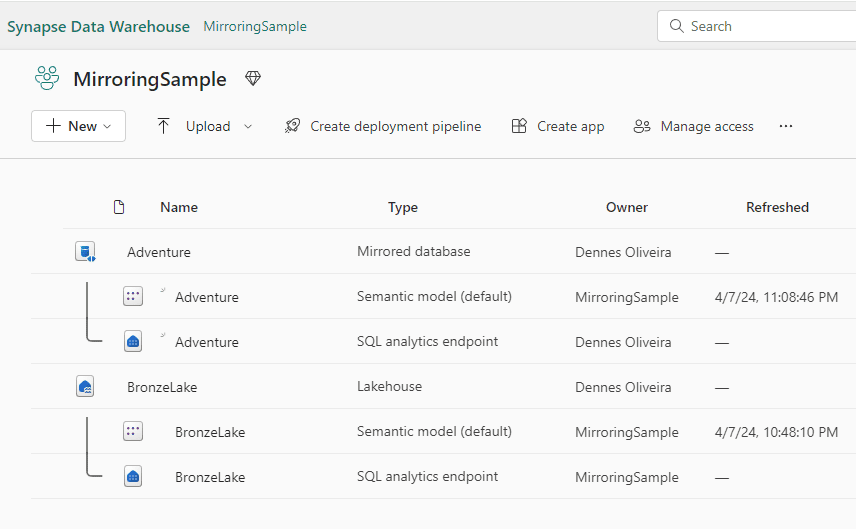Click MirroringSample owner of BronzeLake SQL endpoint
This screenshot has width=856, height=529.
point(627,477)
